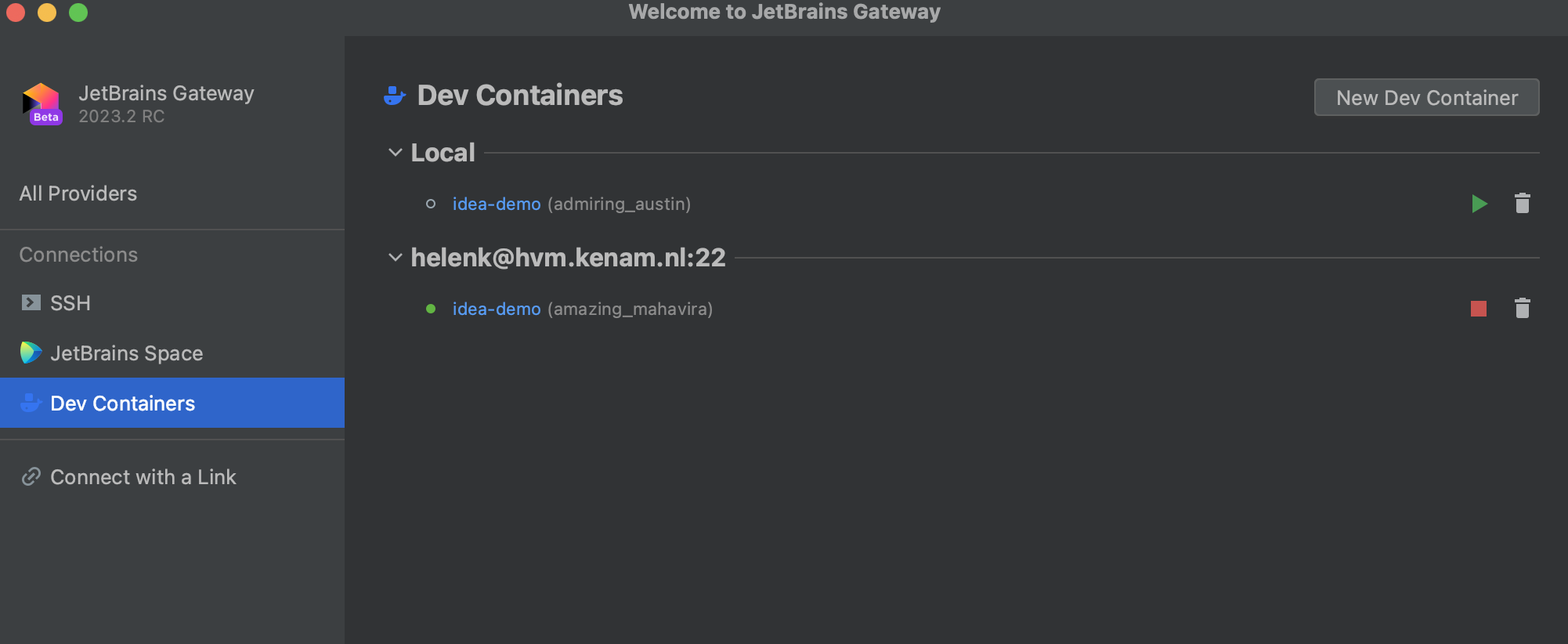Click the Dev Containers sidebar docker icon

pyautogui.click(x=31, y=403)
